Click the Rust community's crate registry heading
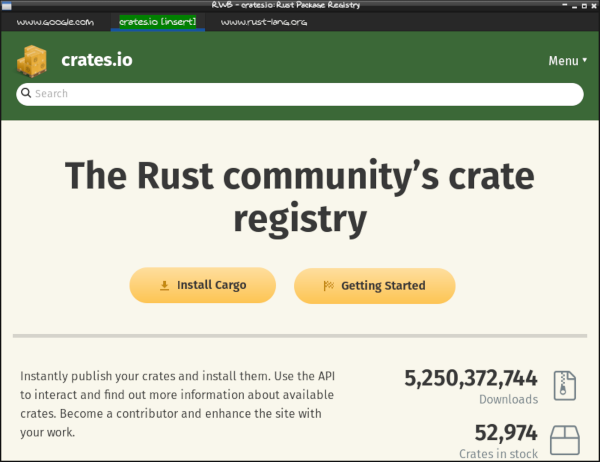Screen dimensions: 600x462 300,198
